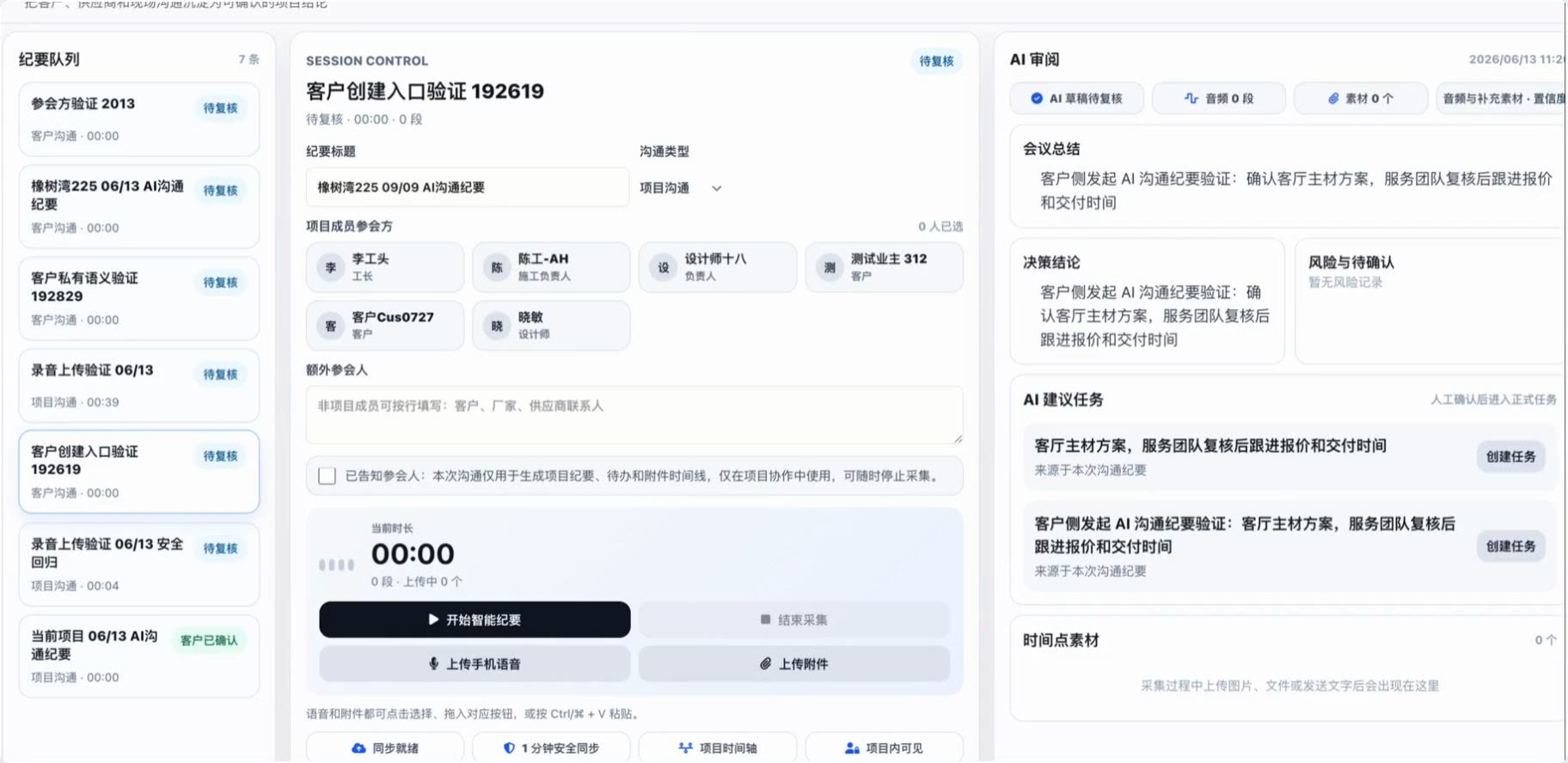Click the 测 avatar of 测试业主 312
Image resolution: width=1568 pixels, height=763 pixels.
coord(830,267)
